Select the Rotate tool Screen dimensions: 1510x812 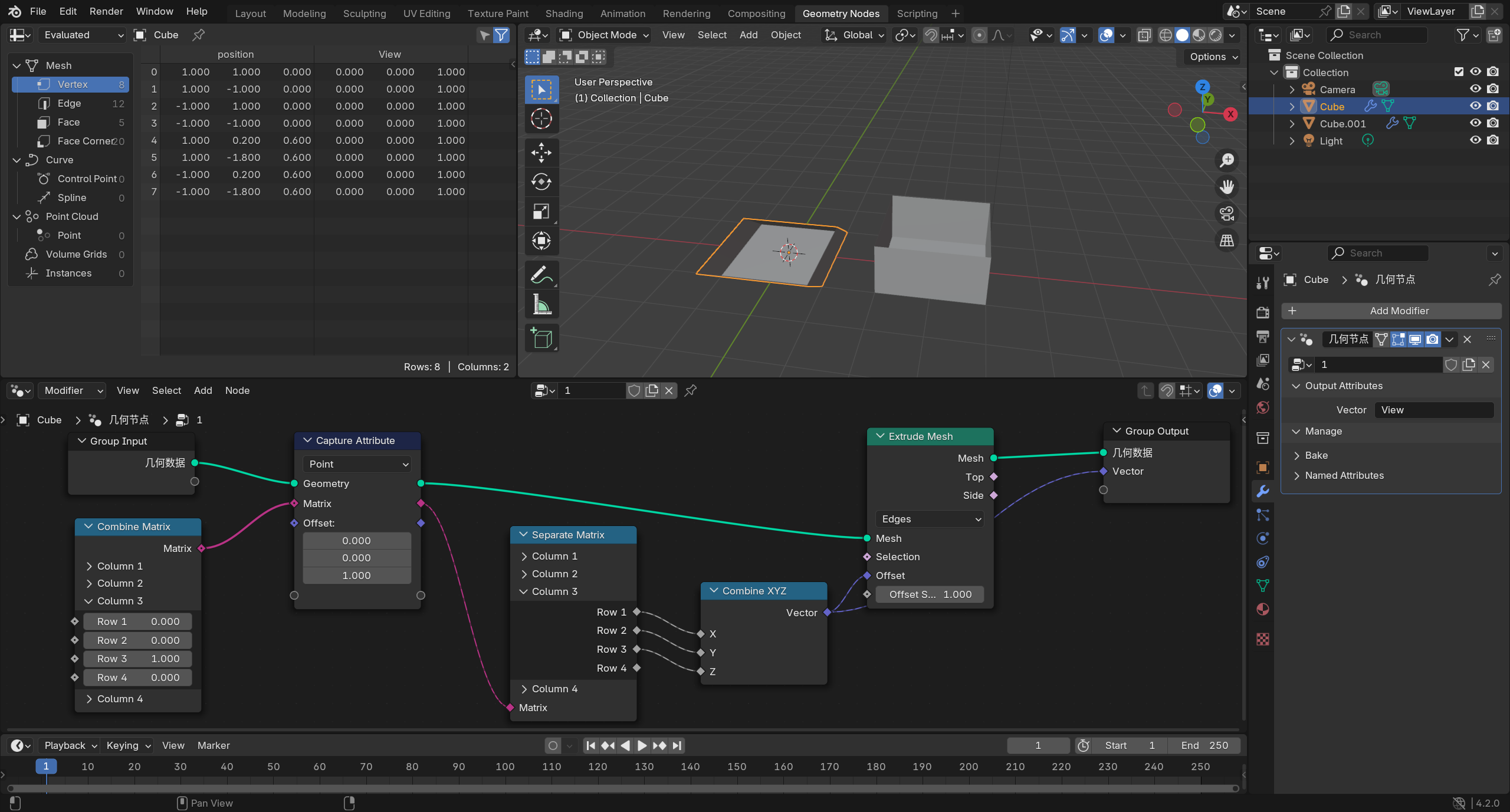coord(541,182)
